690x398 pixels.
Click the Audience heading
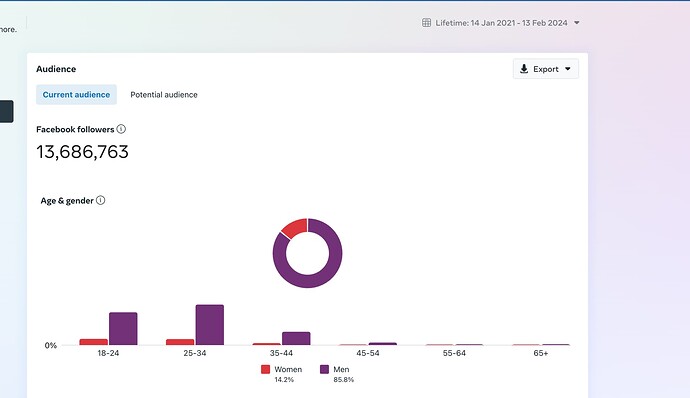coord(56,69)
